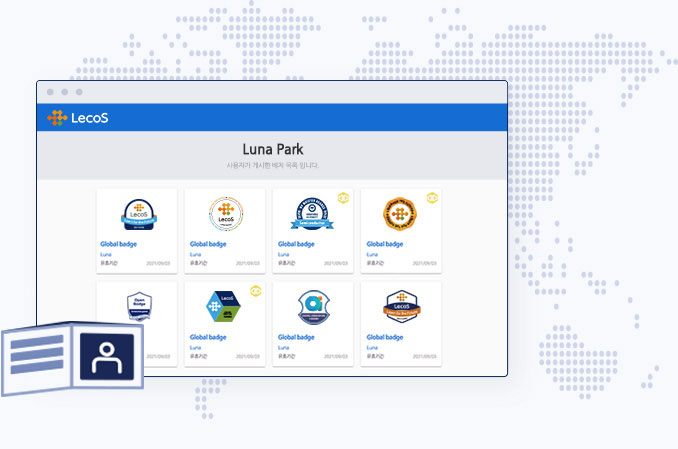This screenshot has height=449, width=678.
Task: Open the blue circular ribbon badge image
Action: click(313, 214)
